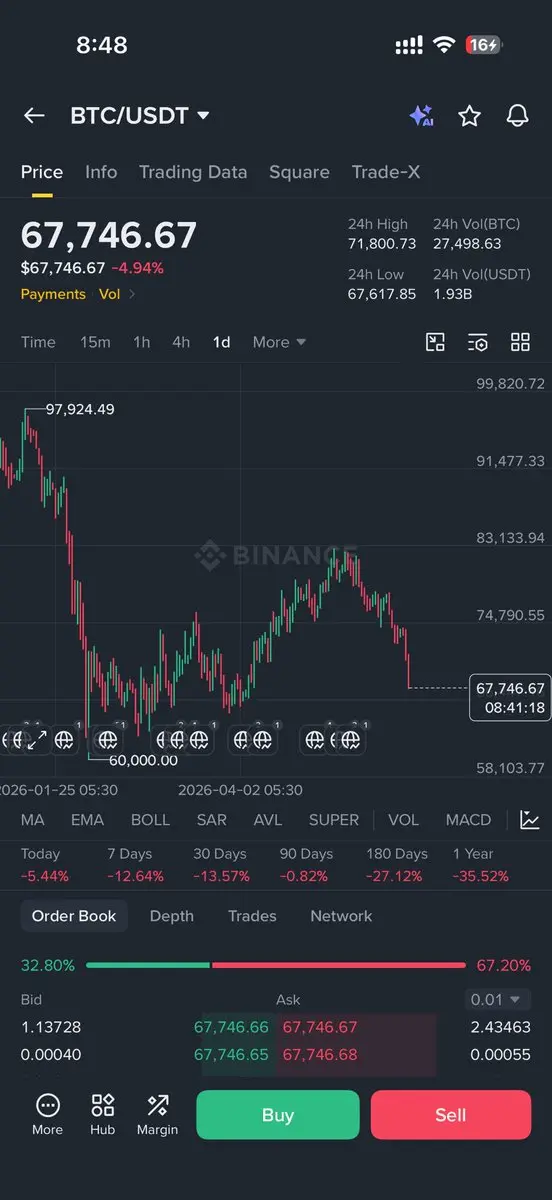Image resolution: width=552 pixels, height=1200 pixels.
Task: Change order book precision 0.01 dropdown
Action: click(498, 999)
